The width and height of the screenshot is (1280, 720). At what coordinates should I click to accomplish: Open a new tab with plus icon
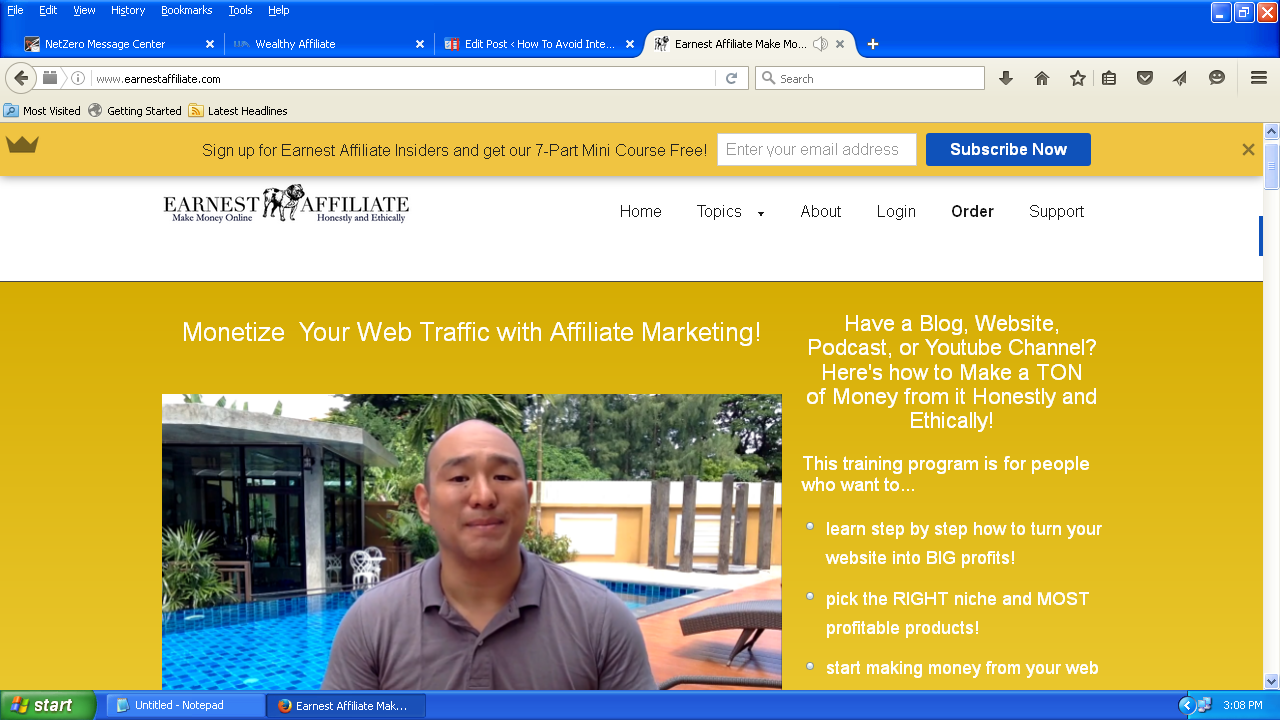tap(873, 44)
